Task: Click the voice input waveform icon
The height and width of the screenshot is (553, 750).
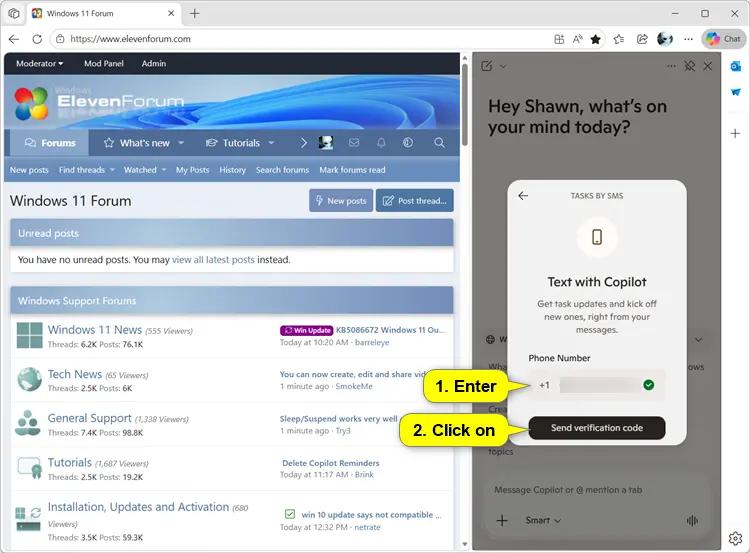Action: click(692, 520)
